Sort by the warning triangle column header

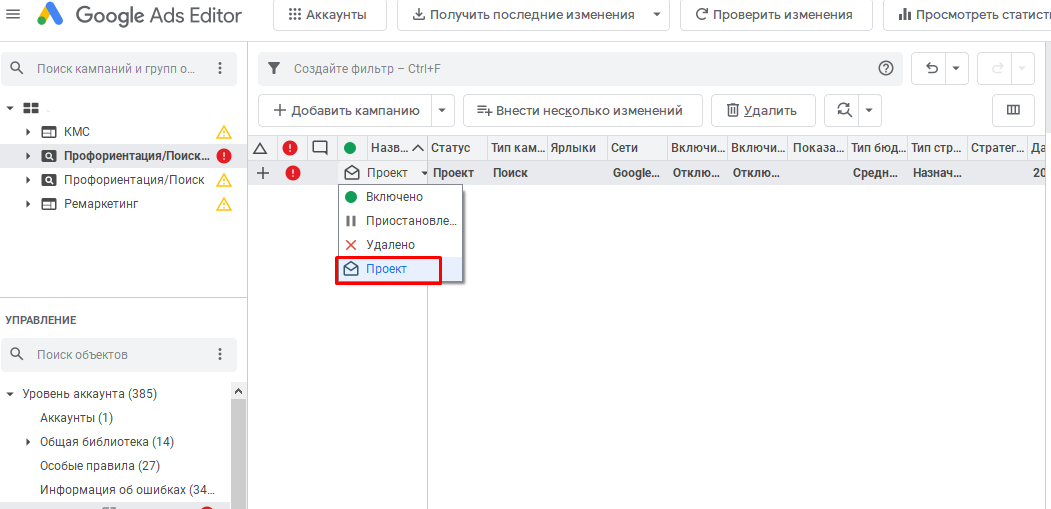point(260,148)
